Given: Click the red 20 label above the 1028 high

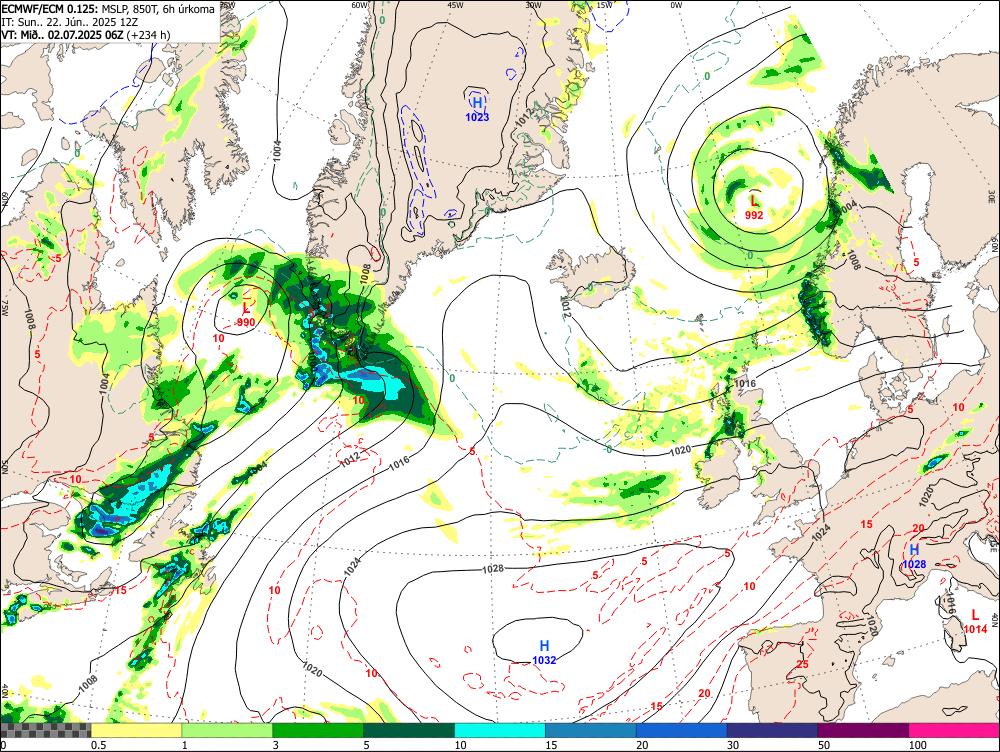Looking at the screenshot, I should (918, 528).
